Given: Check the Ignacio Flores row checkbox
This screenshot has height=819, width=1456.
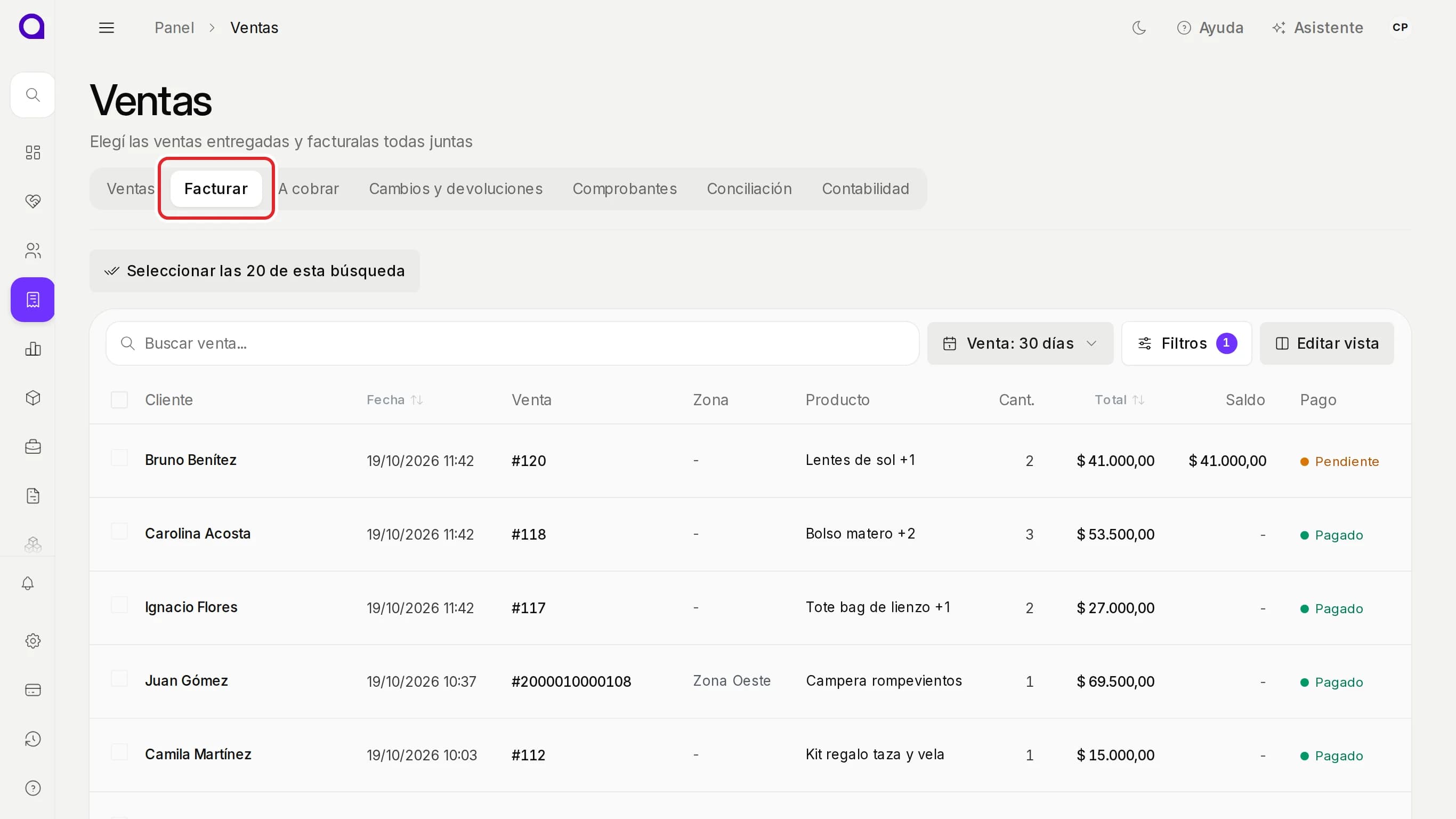Looking at the screenshot, I should click(x=119, y=605).
